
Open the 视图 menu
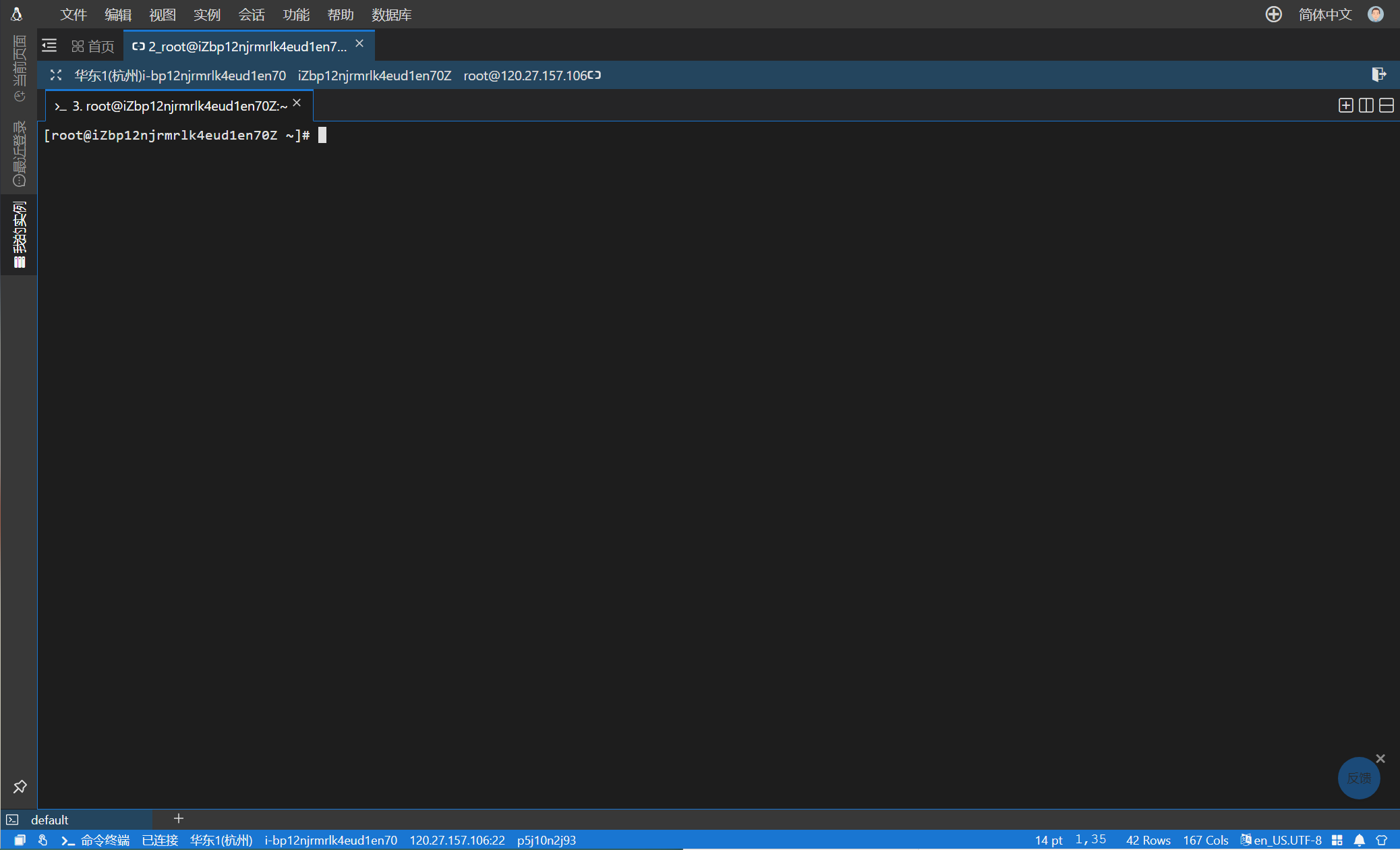tap(163, 14)
